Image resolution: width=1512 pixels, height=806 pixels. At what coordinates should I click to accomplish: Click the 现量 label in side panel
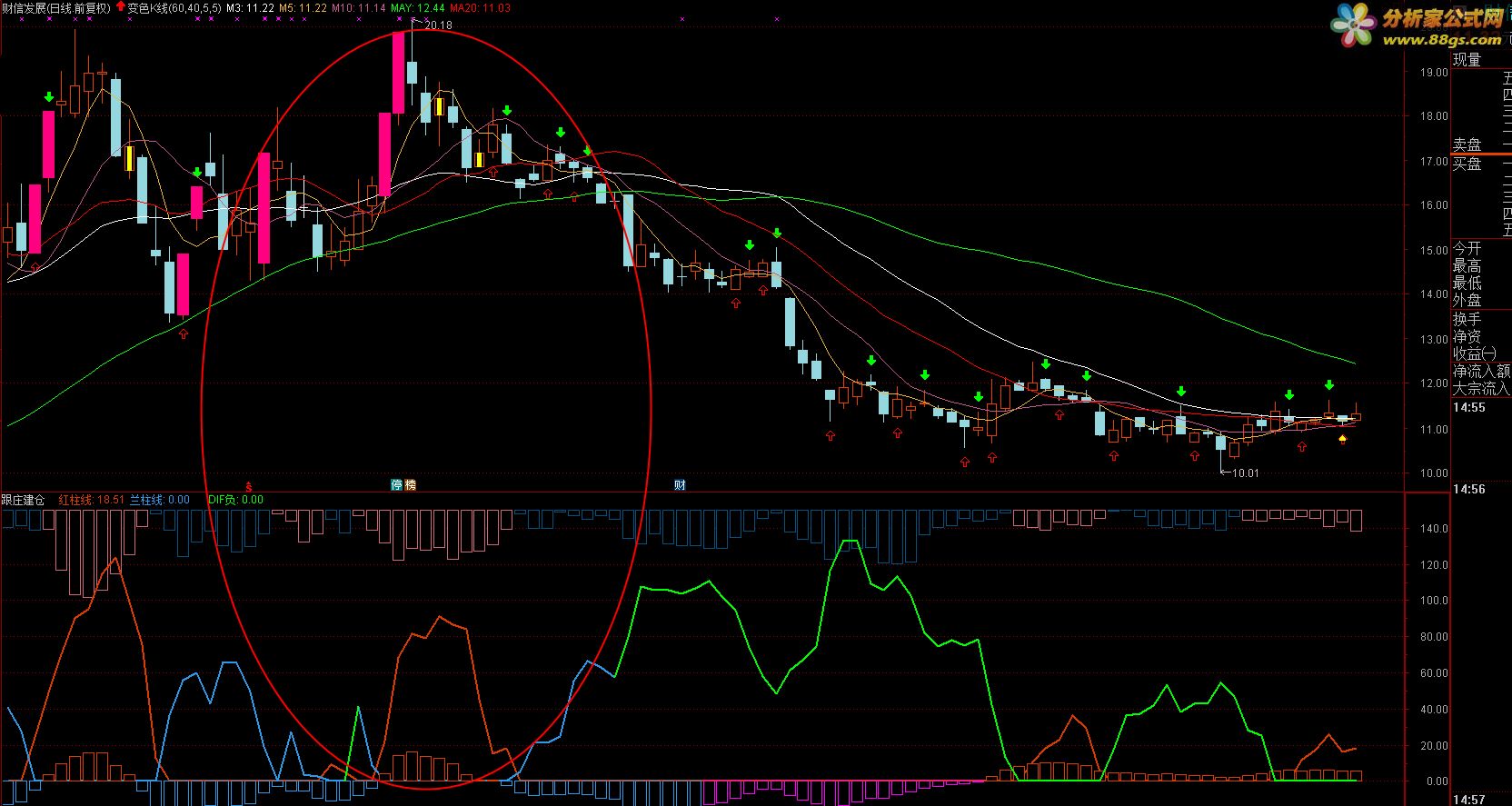(1467, 60)
